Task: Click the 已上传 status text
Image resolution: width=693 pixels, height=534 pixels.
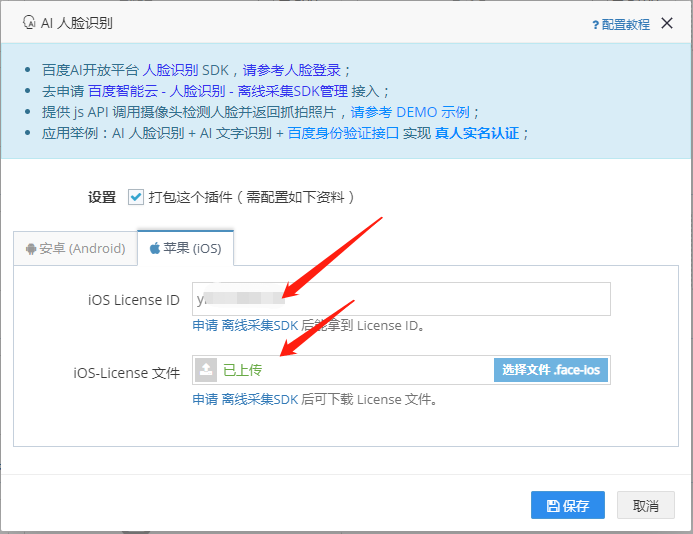Action: (x=242, y=370)
